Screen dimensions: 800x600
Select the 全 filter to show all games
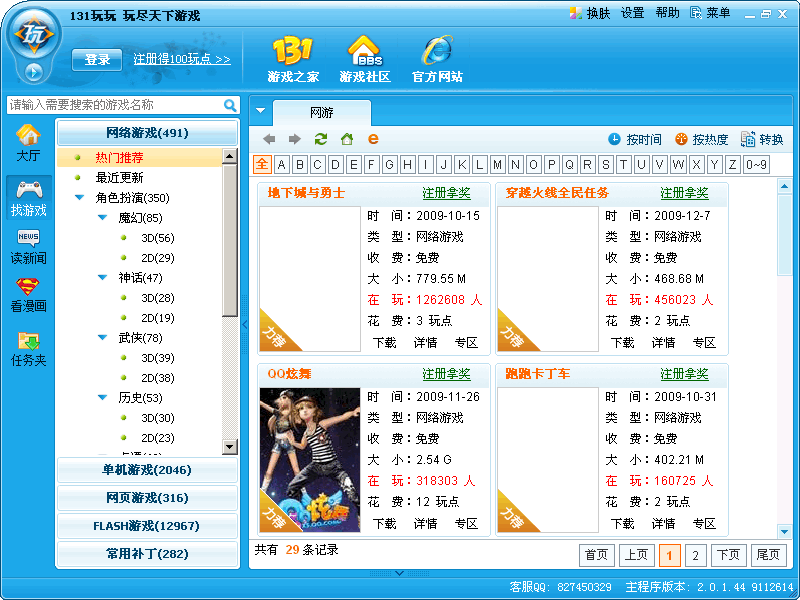pyautogui.click(x=262, y=163)
